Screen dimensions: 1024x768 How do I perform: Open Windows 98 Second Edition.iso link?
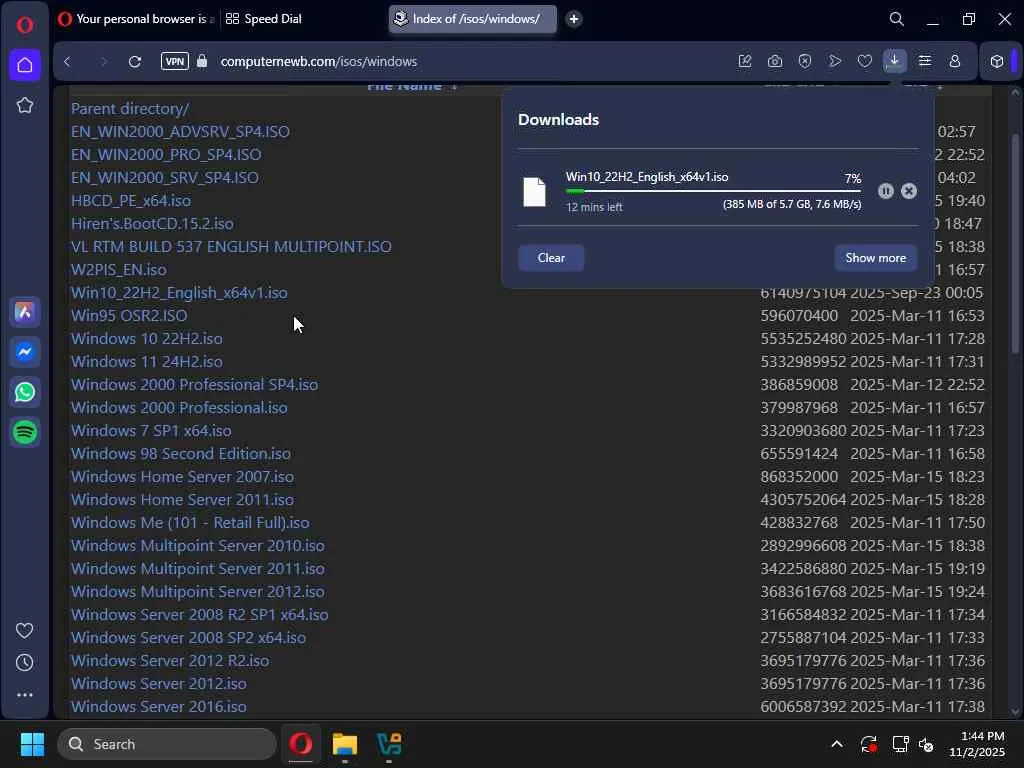181,453
